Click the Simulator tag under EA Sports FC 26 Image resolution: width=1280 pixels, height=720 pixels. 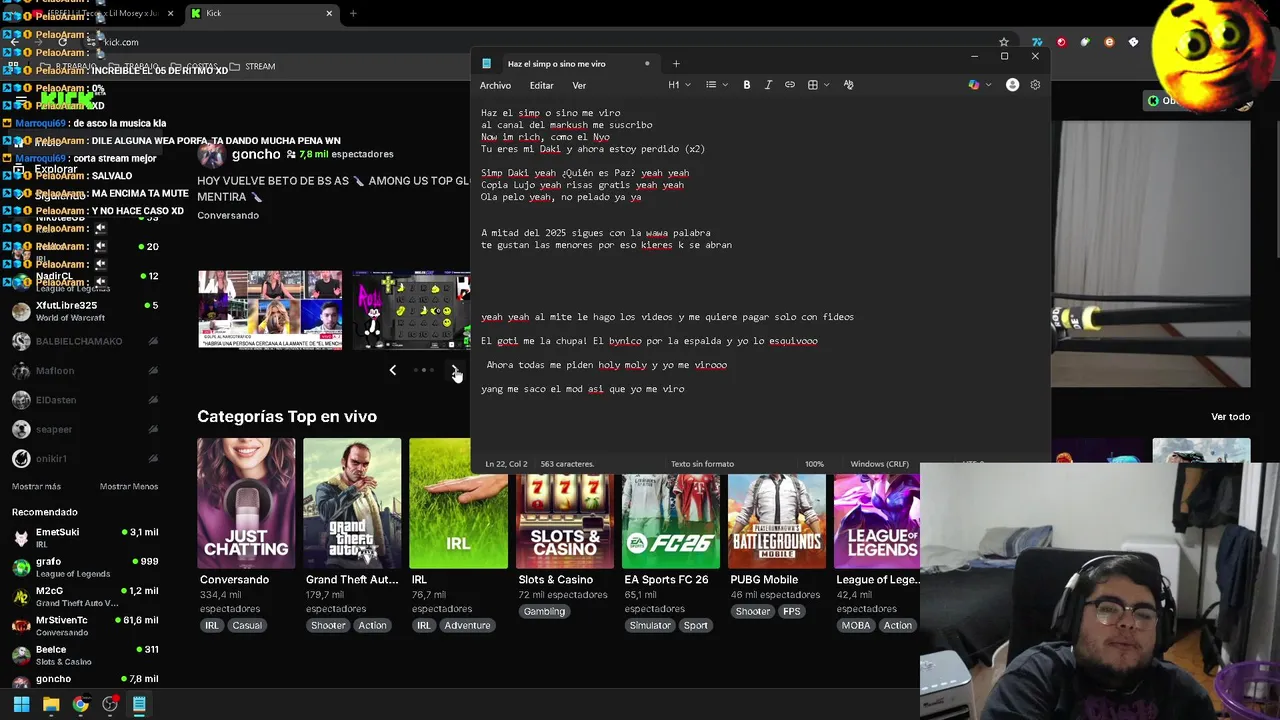pos(649,625)
